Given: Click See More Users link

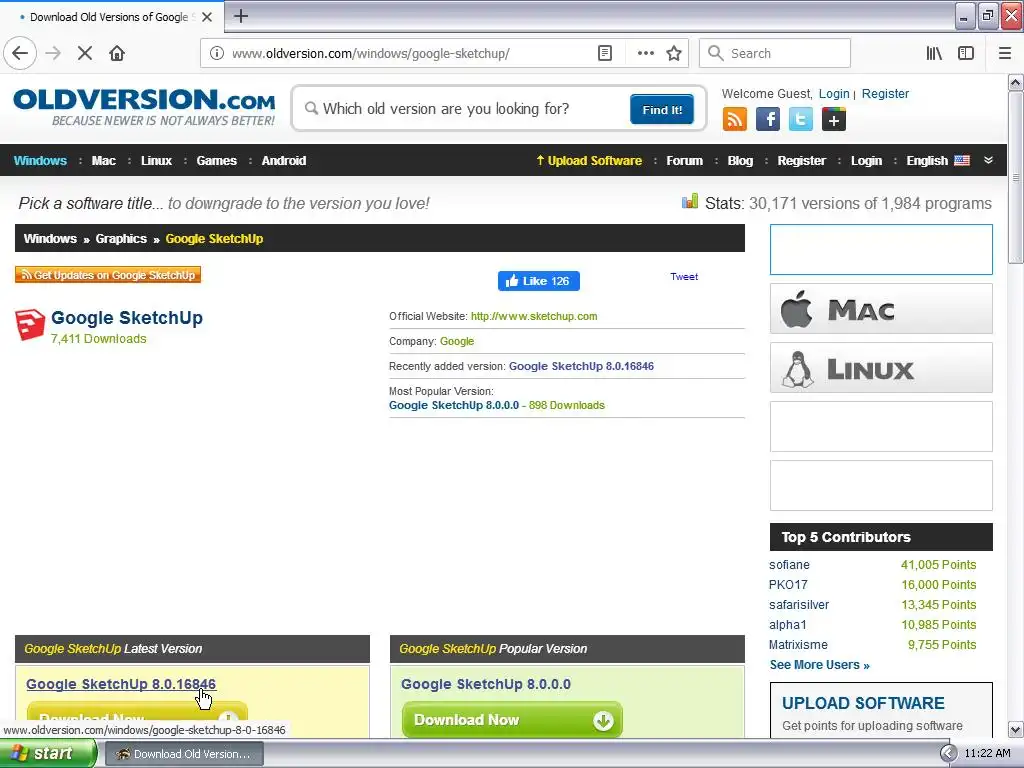Looking at the screenshot, I should pyautogui.click(x=820, y=665).
